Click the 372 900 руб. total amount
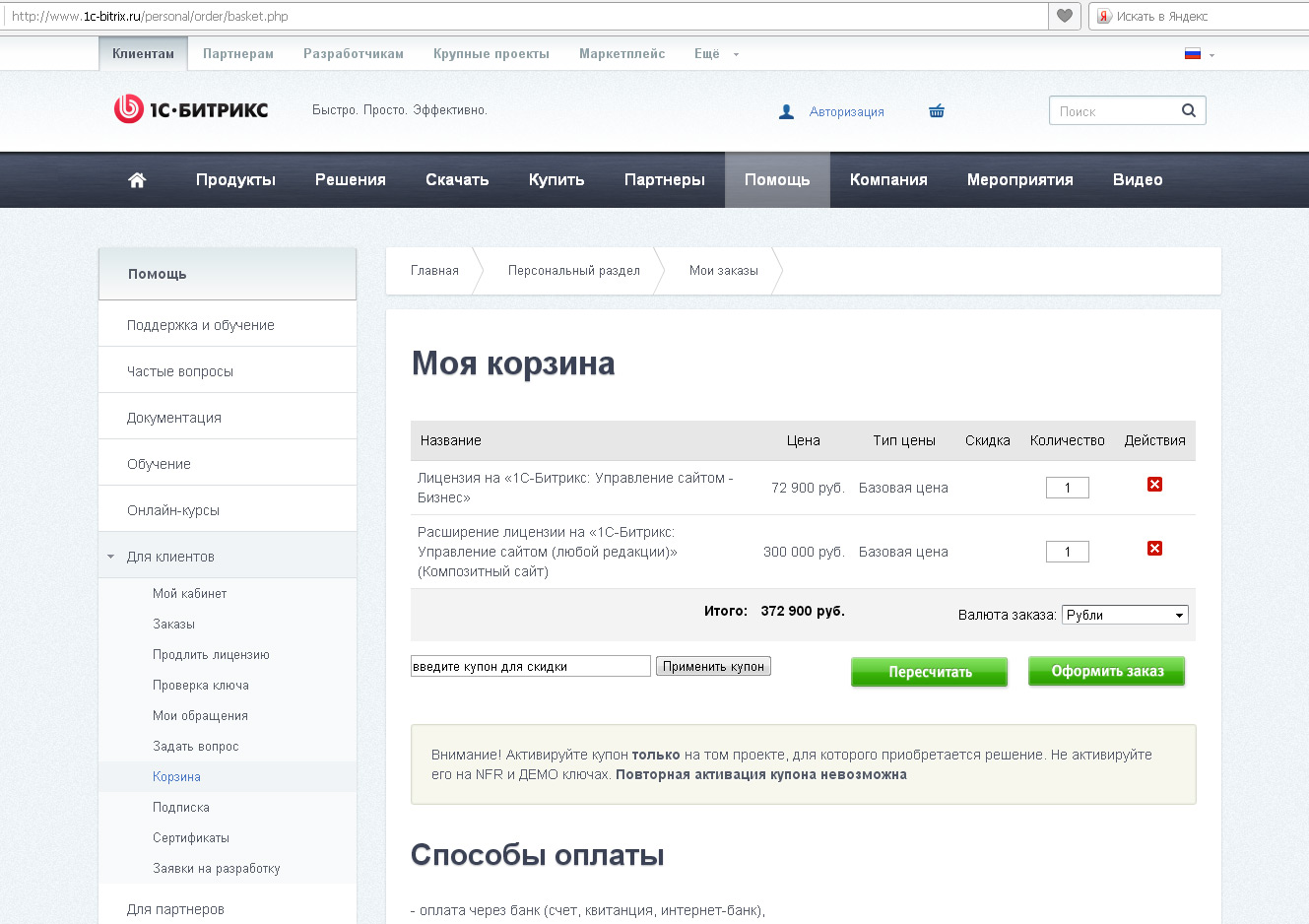The image size is (1309, 924). click(x=803, y=611)
